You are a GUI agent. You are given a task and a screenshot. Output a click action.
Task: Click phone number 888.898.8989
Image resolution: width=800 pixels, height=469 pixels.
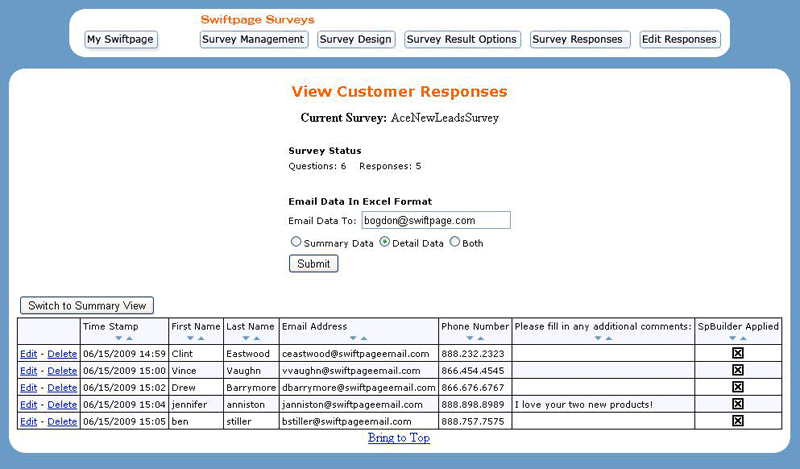[472, 404]
